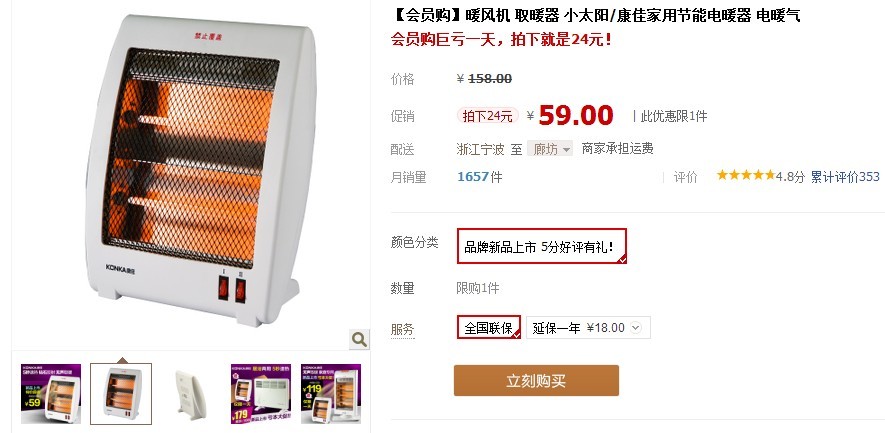Open the 廊坊 delivery city dropdown
885x433 pixels.
pyautogui.click(x=550, y=149)
